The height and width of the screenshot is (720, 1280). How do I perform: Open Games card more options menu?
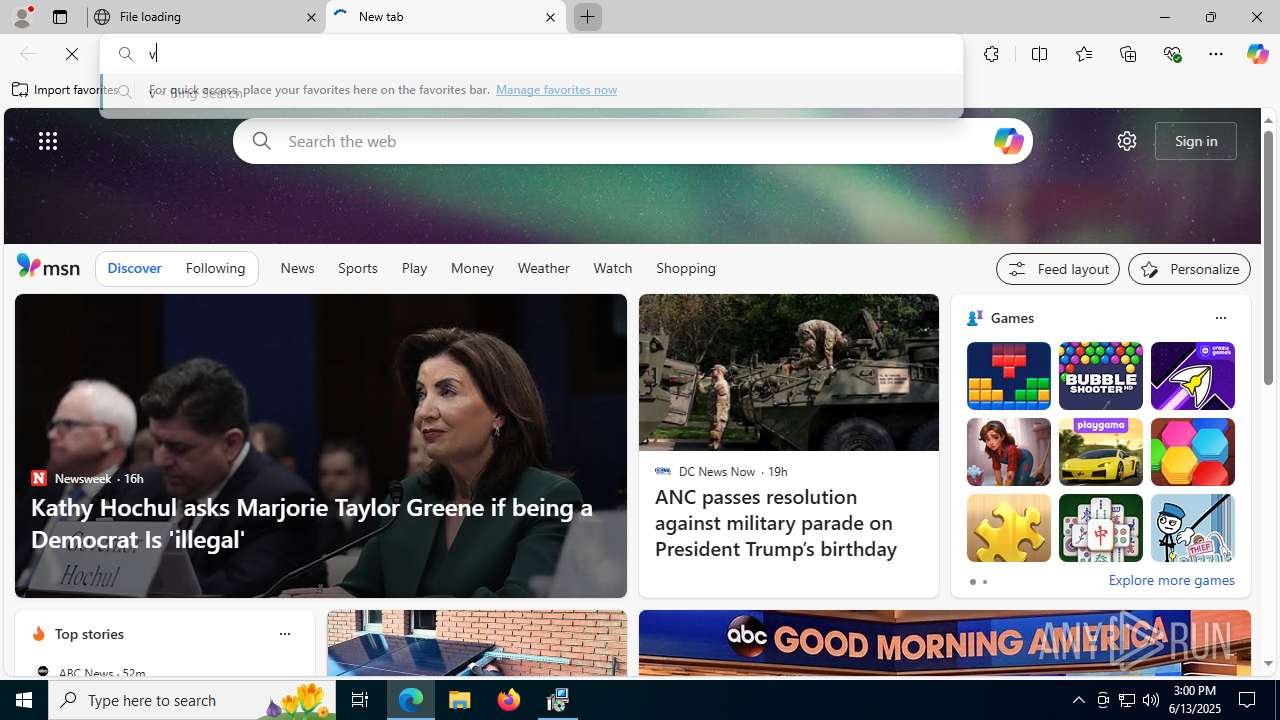tap(1220, 318)
